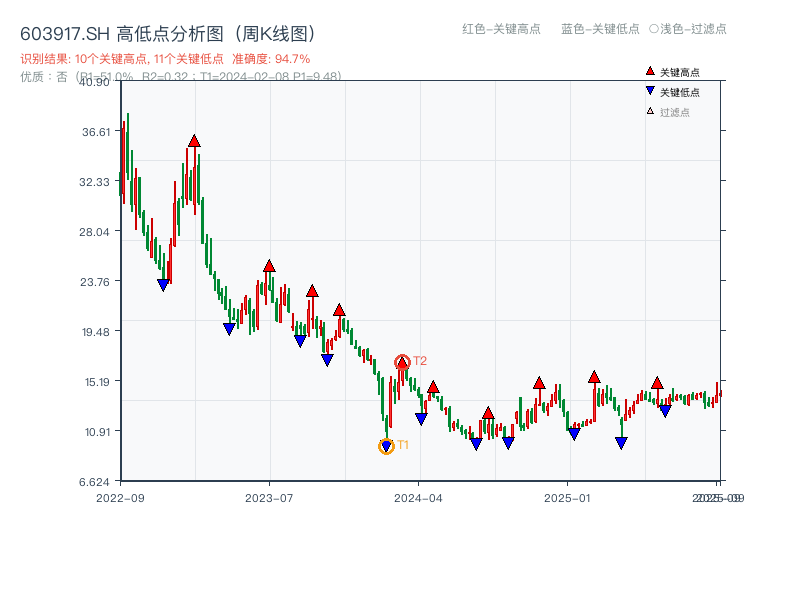Click the T2 labeled circled marker
Screen dimensions: 800x600
[x=403, y=359]
